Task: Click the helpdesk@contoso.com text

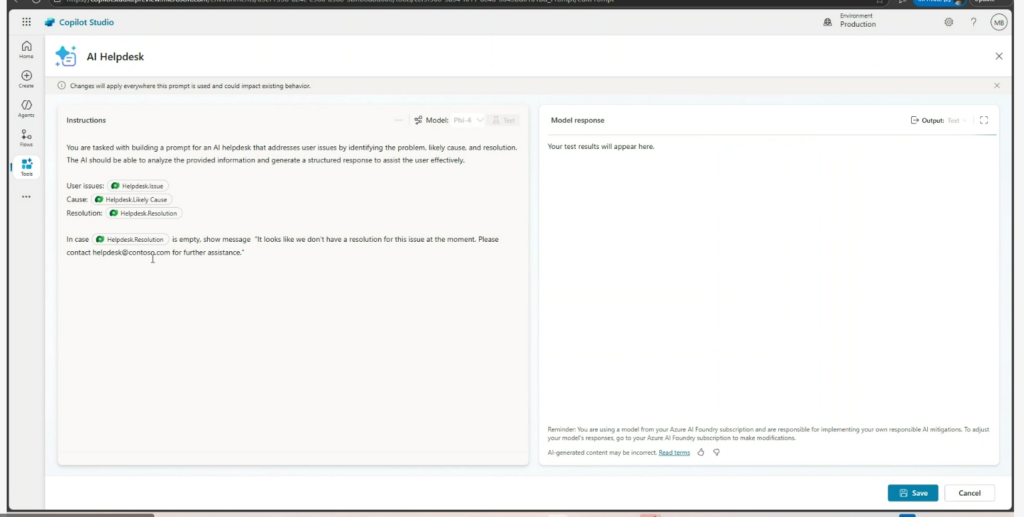Action: 131,252
